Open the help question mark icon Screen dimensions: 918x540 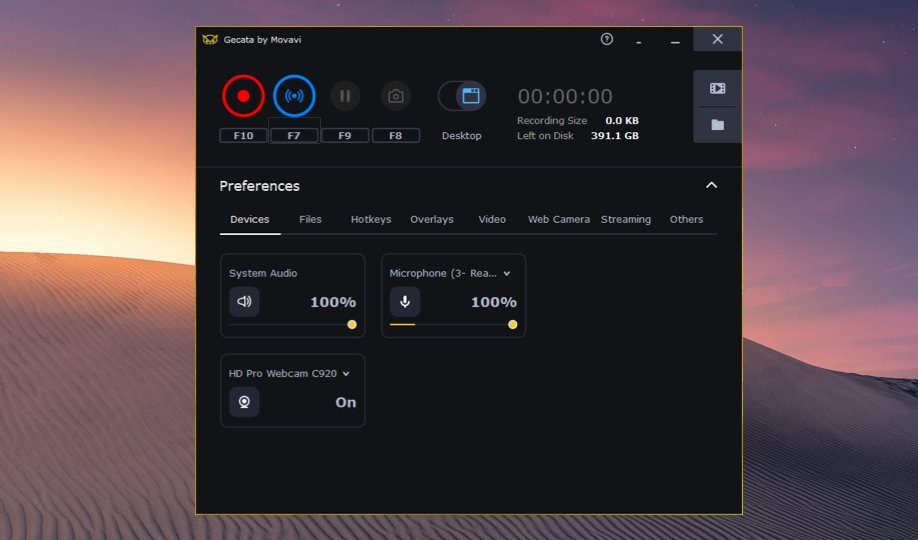click(607, 39)
